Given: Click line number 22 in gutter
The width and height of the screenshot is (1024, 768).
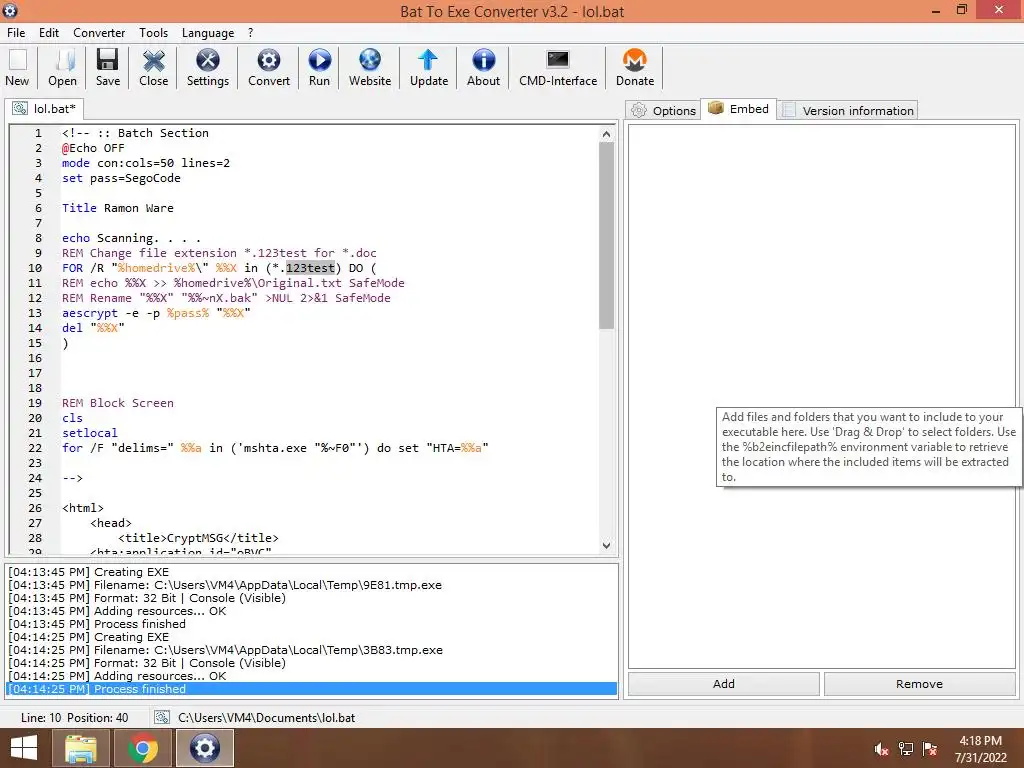Looking at the screenshot, I should click(x=35, y=448).
